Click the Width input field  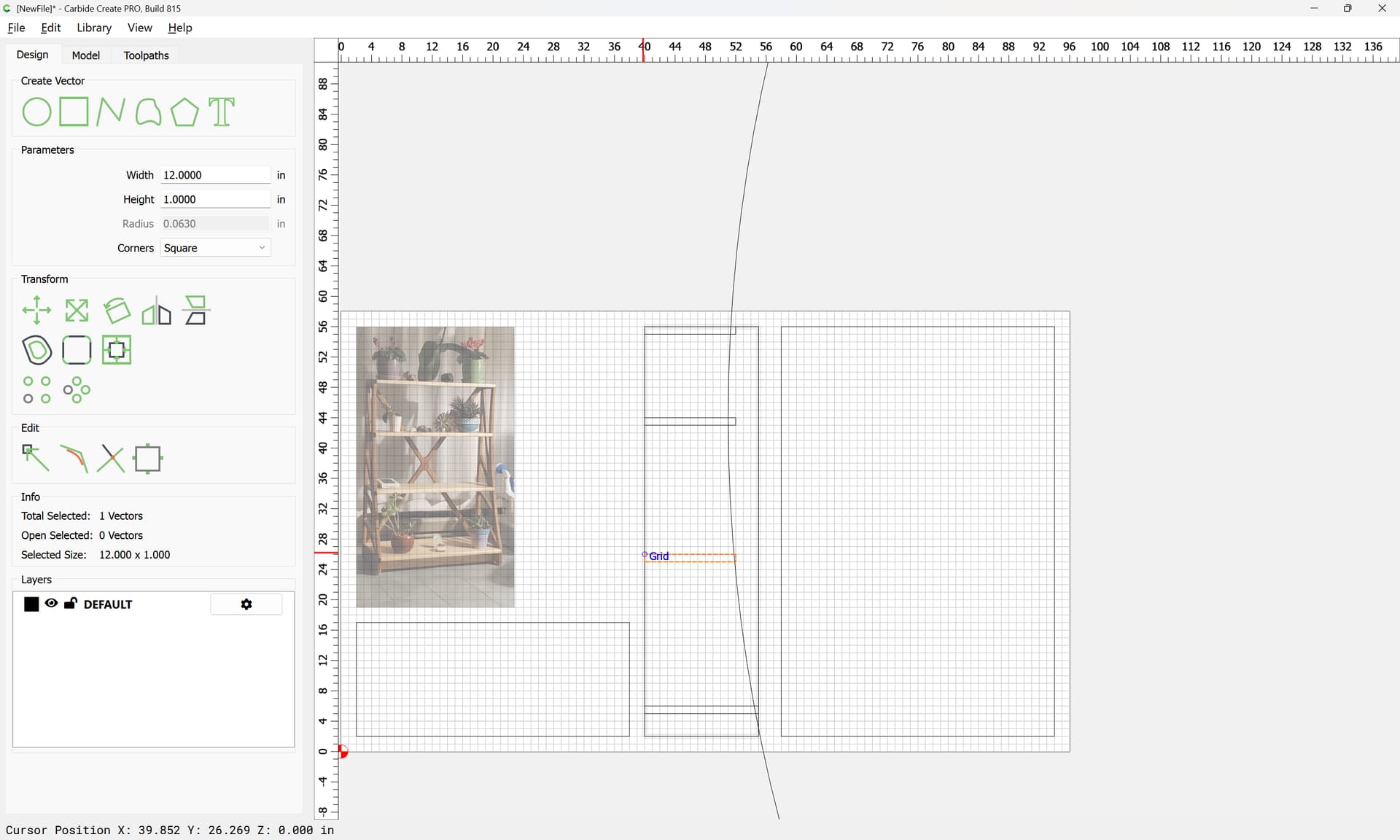click(215, 175)
